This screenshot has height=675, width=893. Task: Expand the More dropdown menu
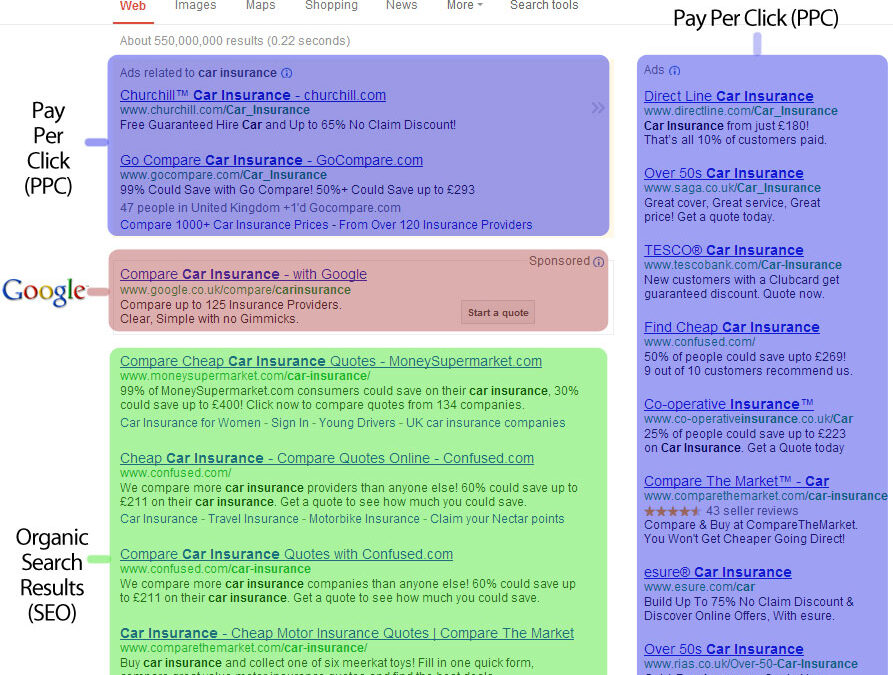(x=465, y=5)
